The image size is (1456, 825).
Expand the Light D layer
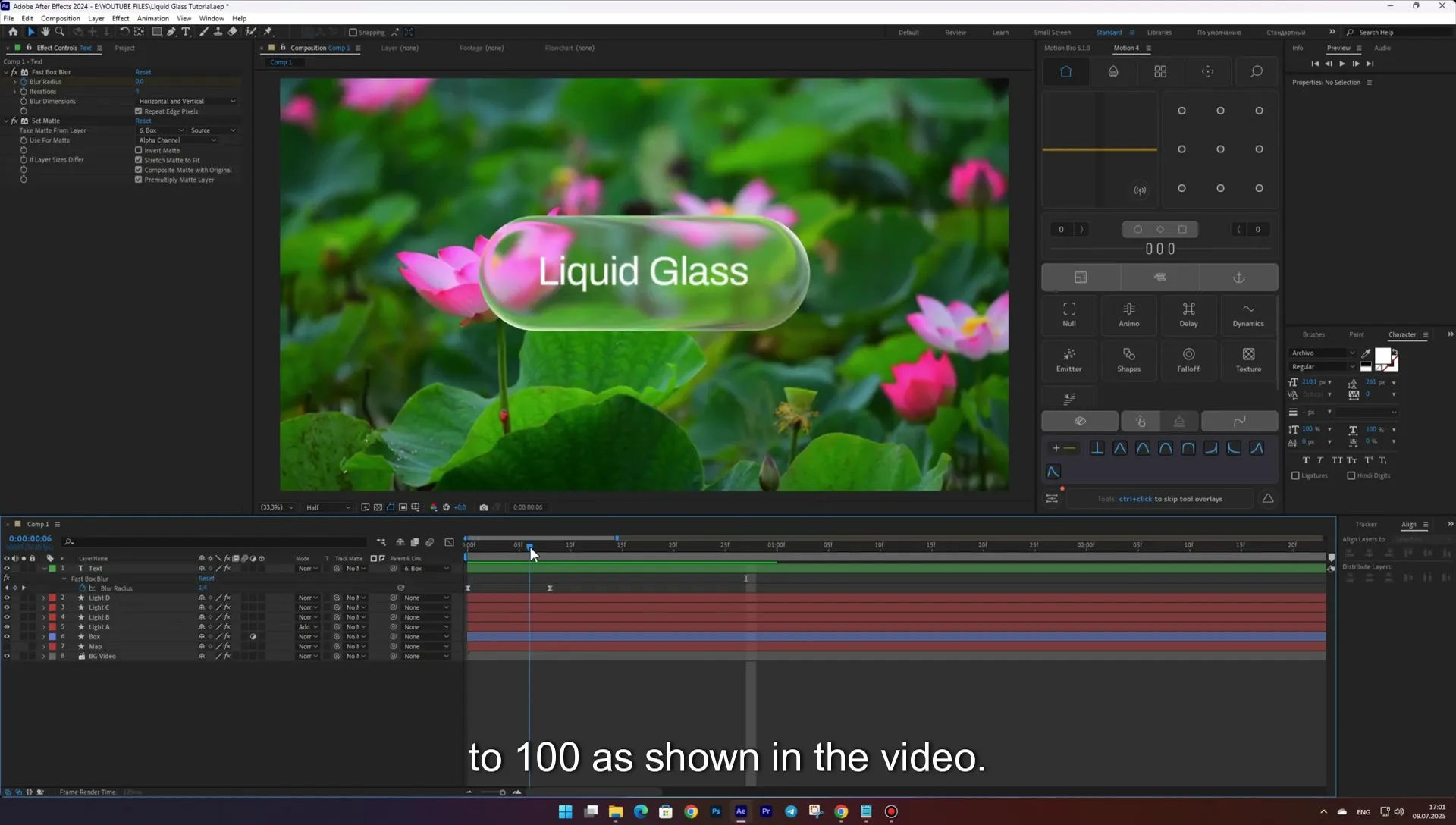43,598
